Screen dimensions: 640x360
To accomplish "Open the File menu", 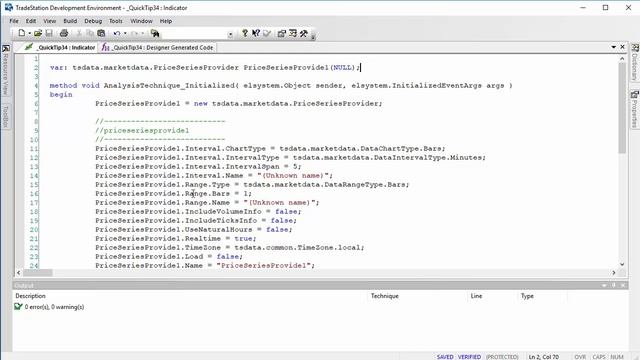I will pos(14,21).
